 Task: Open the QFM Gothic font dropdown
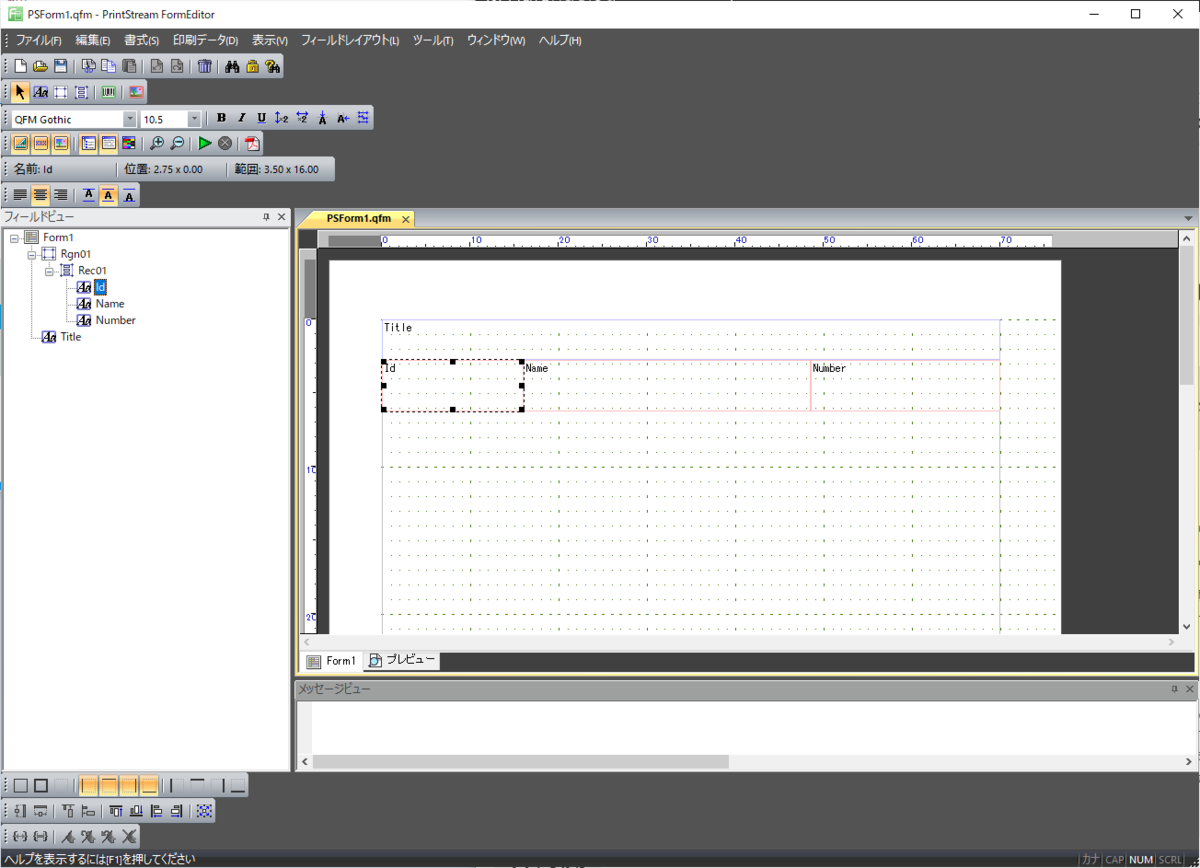click(x=129, y=119)
